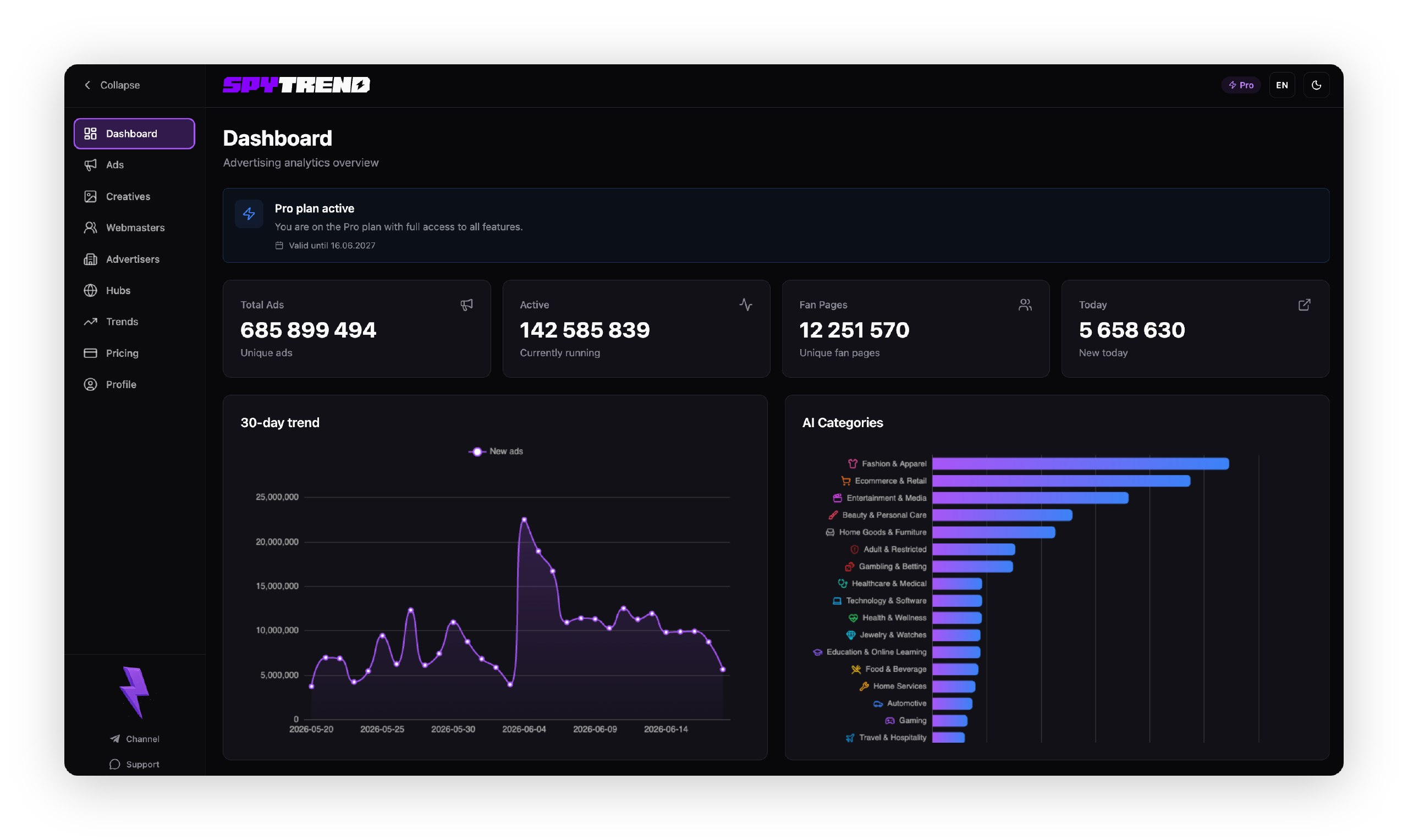Click the Travel & Hospitality plane icon
The width and height of the screenshot is (1408, 840).
850,738
